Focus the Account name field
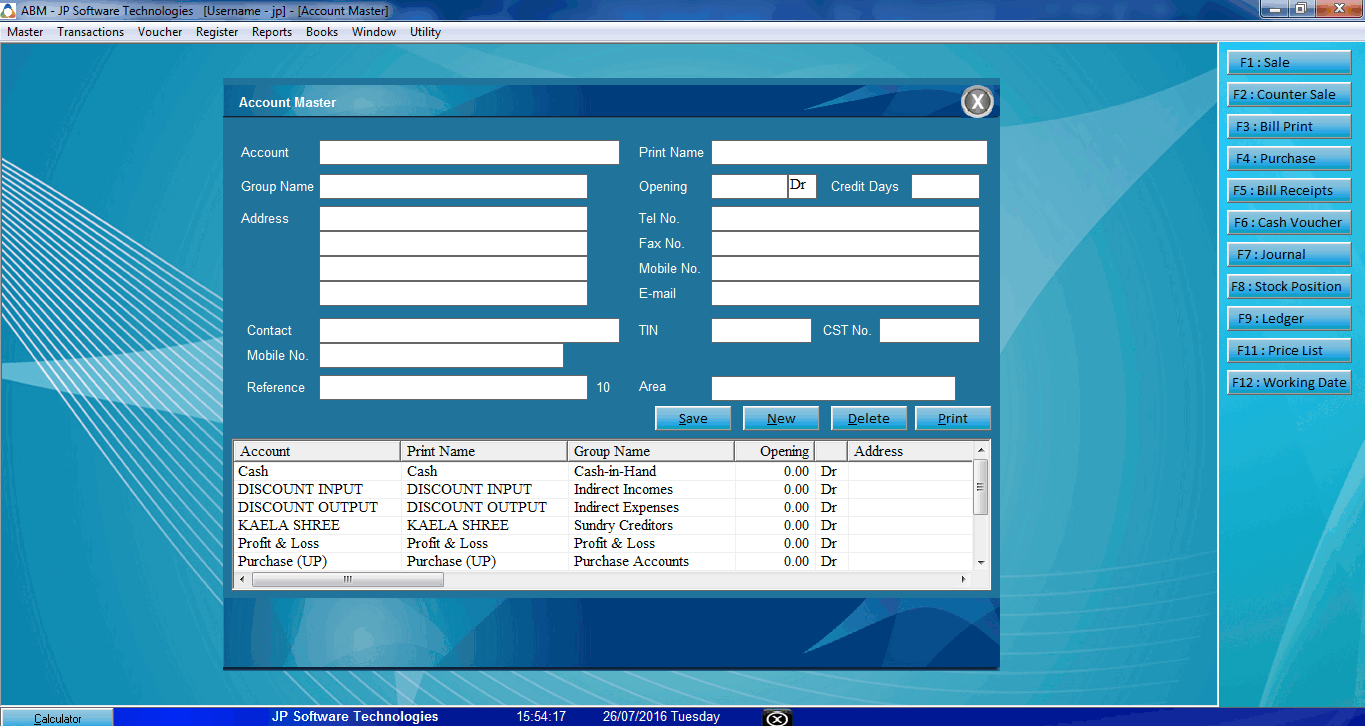The image size is (1365, 726). click(x=469, y=152)
